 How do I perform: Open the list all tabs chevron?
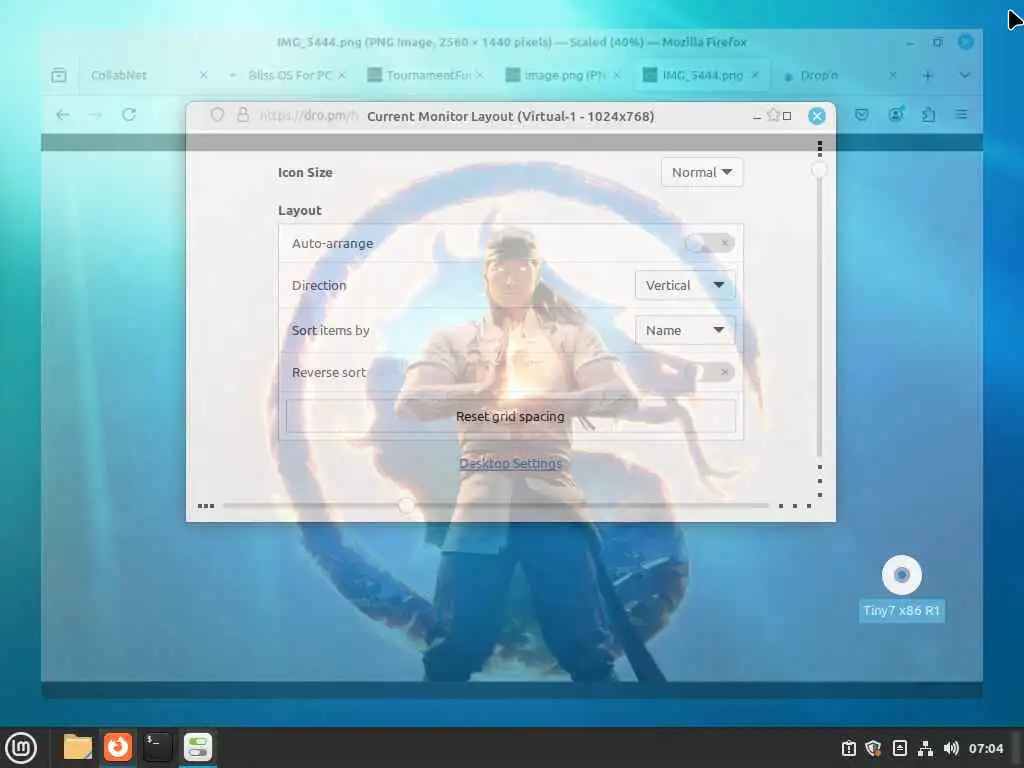965,76
